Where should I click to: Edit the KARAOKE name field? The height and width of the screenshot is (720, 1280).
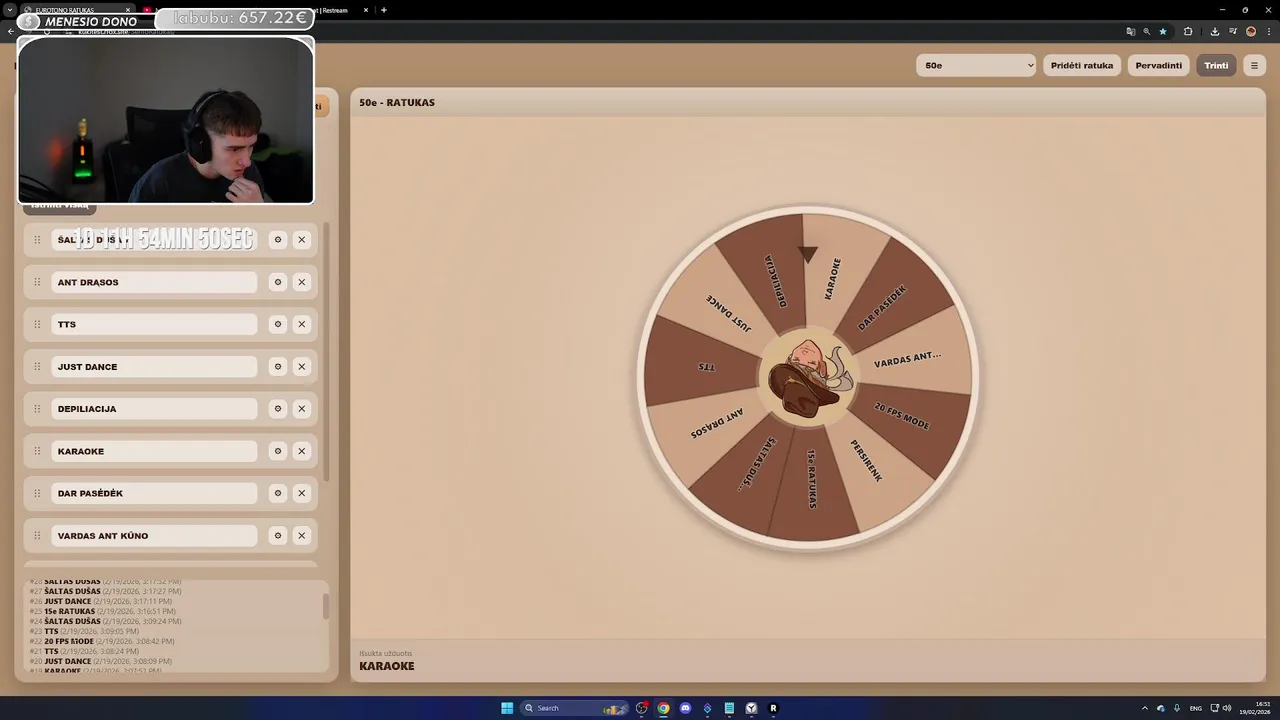154,451
